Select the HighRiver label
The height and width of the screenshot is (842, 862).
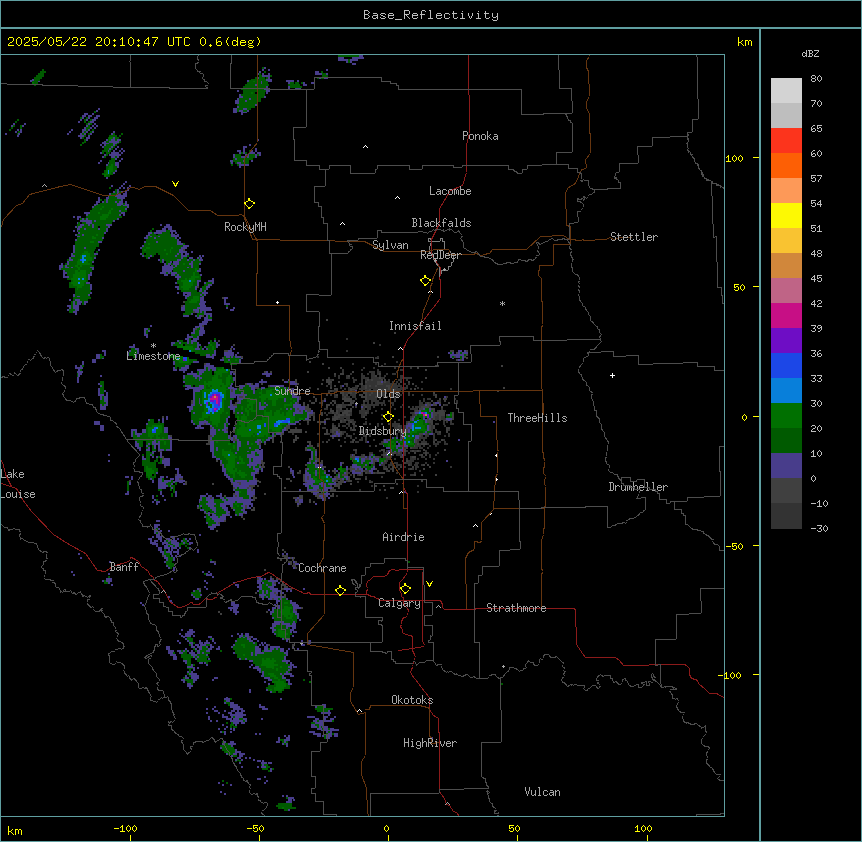pos(430,743)
